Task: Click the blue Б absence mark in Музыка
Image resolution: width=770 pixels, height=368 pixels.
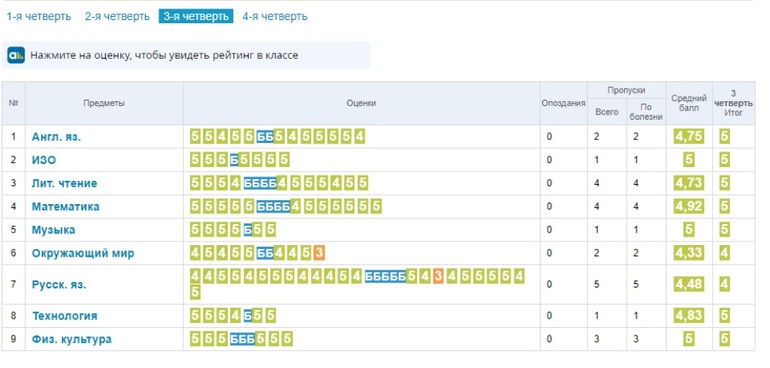Action: point(248,230)
